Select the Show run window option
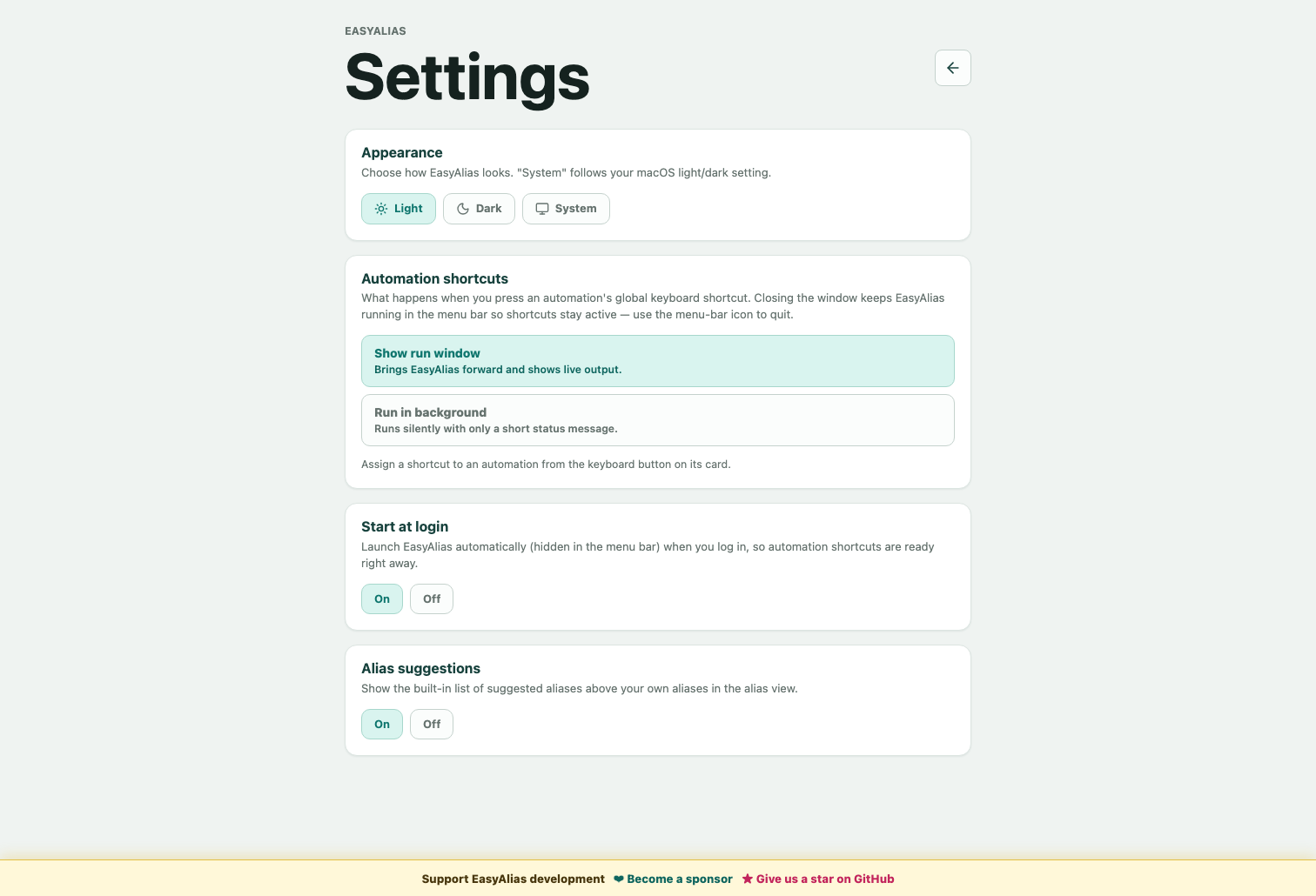Screen dimensions: 1316x896 [658, 361]
